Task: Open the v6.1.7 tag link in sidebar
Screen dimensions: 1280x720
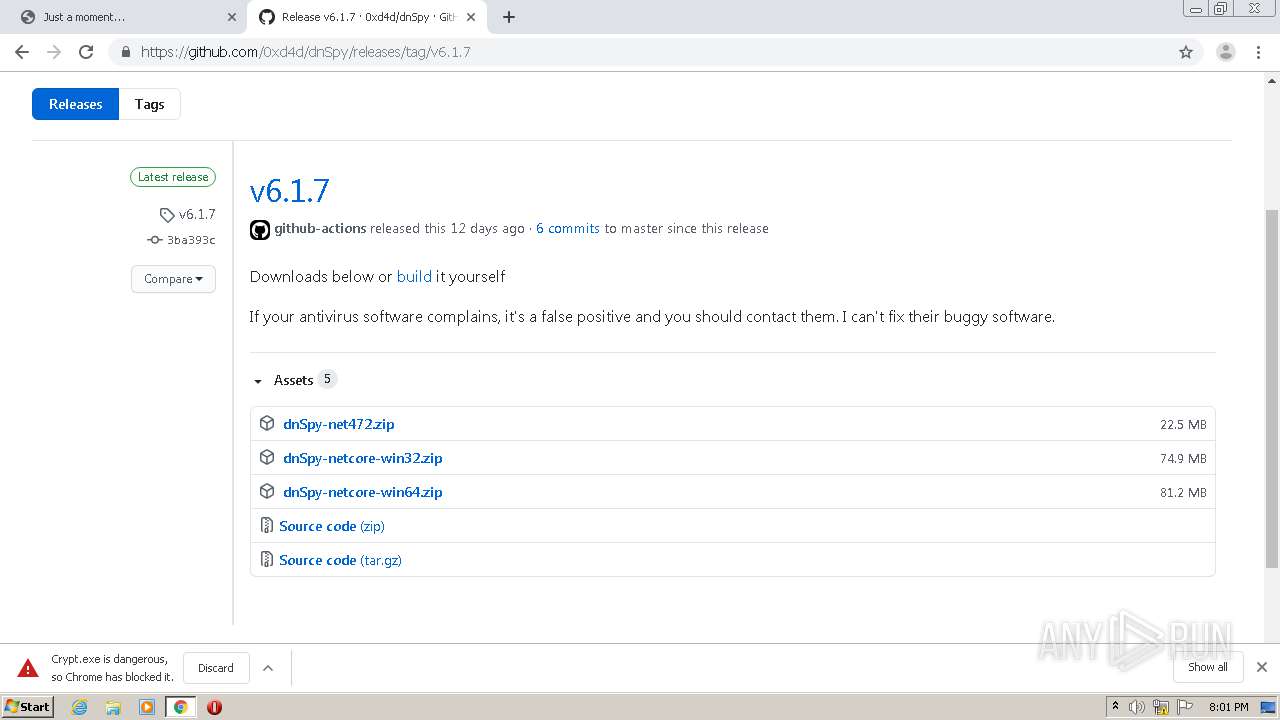Action: coord(188,214)
